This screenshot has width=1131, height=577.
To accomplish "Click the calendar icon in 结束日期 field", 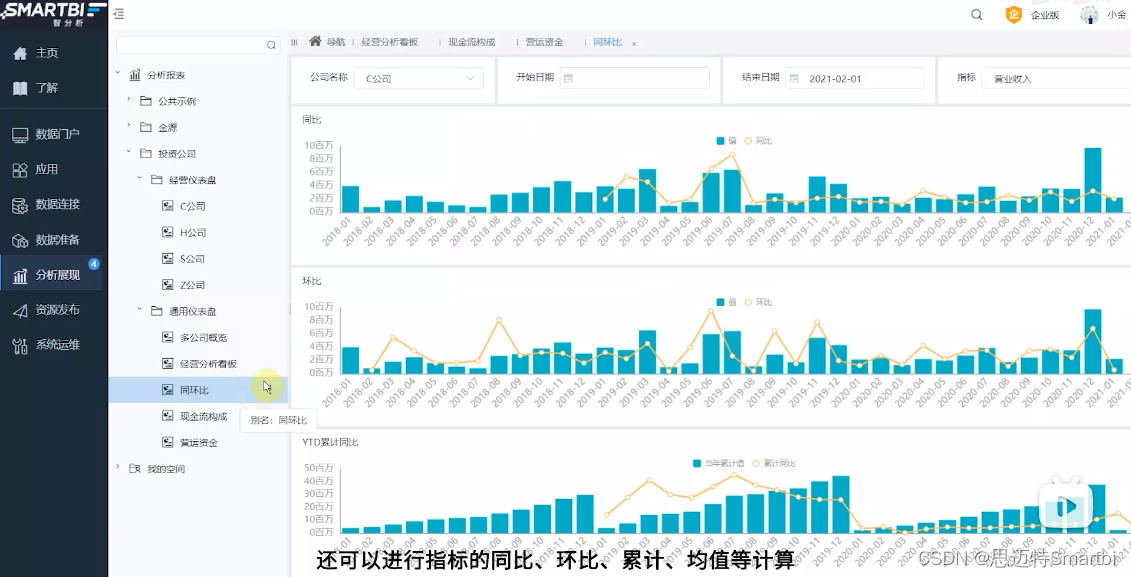I will [794, 78].
